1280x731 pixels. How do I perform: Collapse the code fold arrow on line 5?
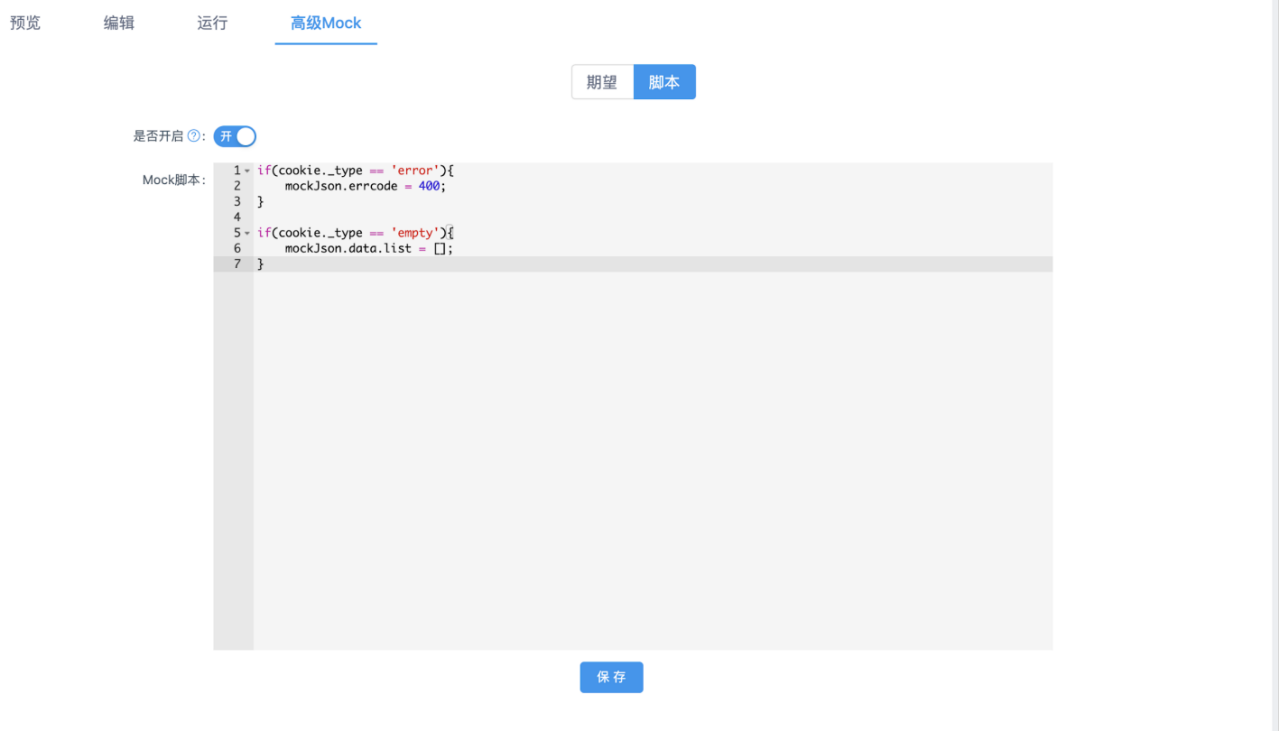(x=247, y=233)
